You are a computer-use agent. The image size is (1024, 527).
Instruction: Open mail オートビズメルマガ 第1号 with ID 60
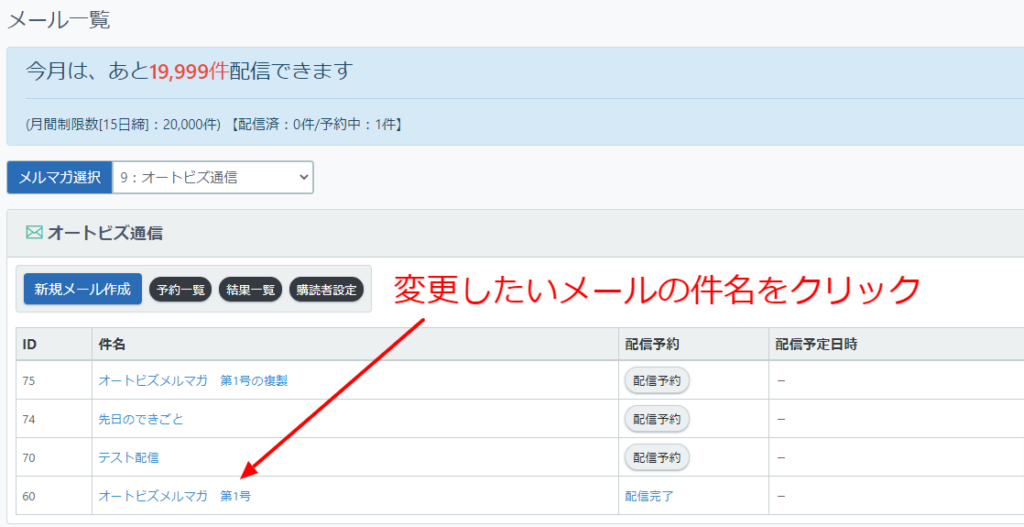tap(174, 496)
